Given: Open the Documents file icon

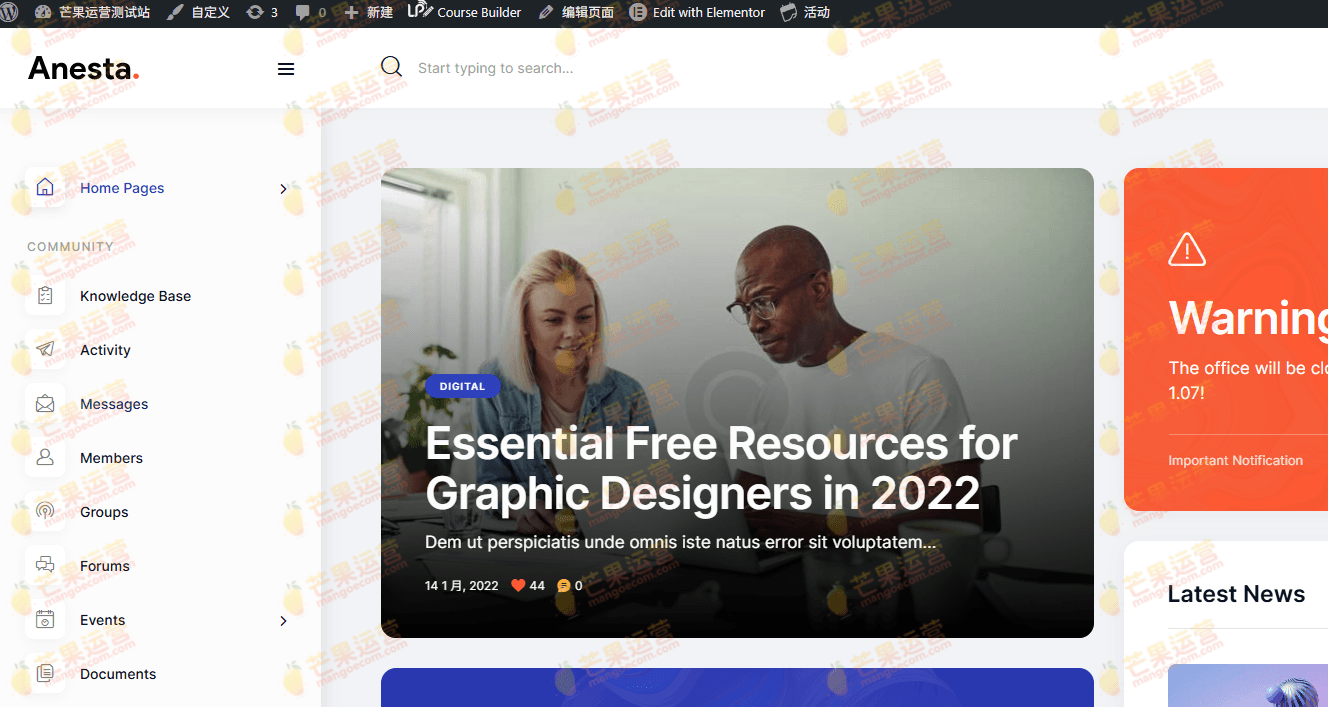Looking at the screenshot, I should 45,674.
